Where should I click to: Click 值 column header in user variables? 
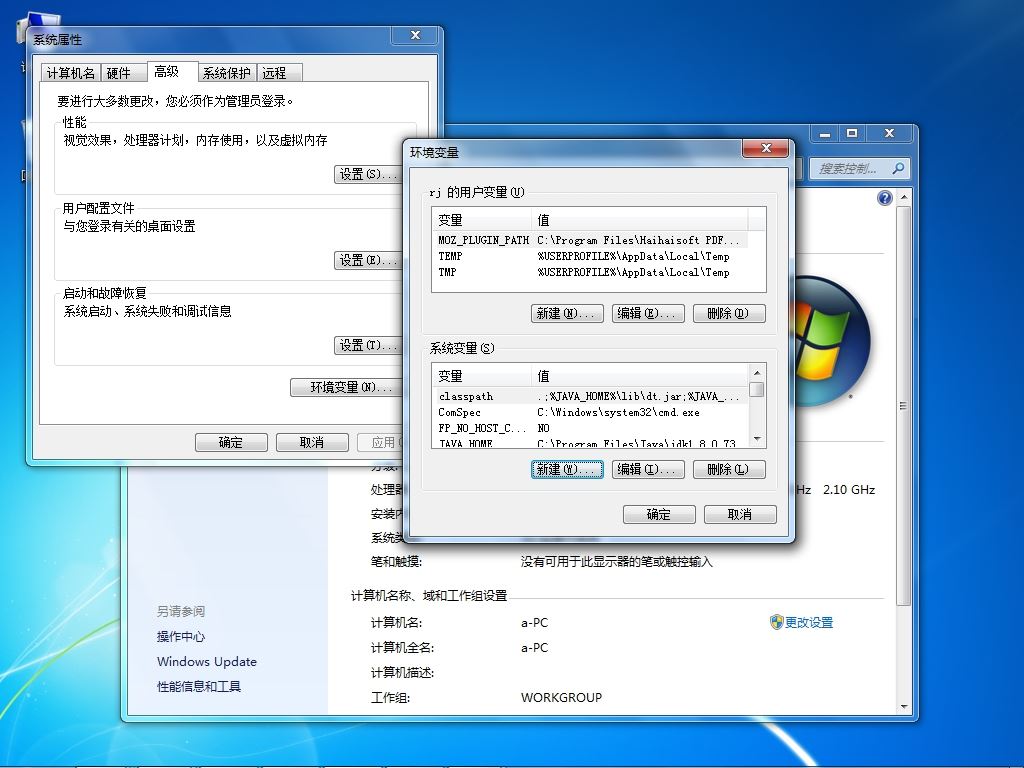[x=640, y=220]
